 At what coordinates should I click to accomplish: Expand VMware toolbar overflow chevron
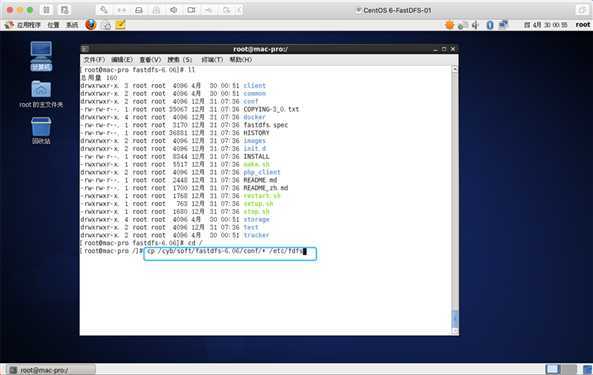pyautogui.click(x=239, y=10)
